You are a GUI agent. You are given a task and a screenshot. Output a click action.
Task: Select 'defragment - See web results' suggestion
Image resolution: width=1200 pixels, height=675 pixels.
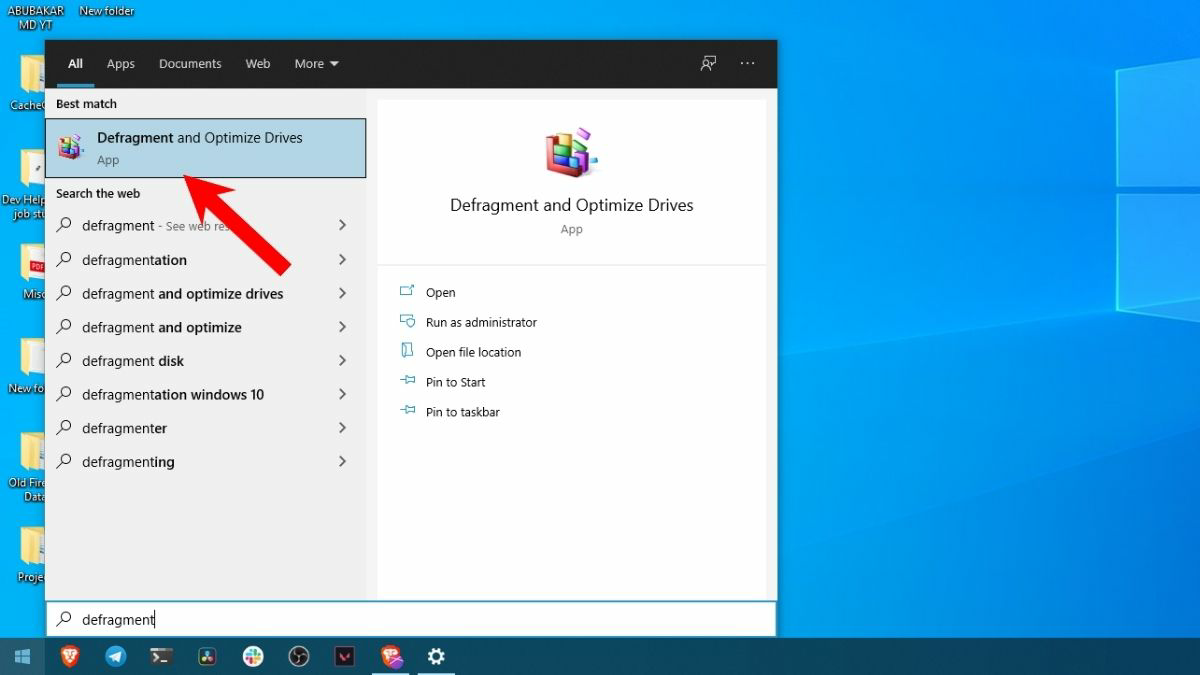156,226
